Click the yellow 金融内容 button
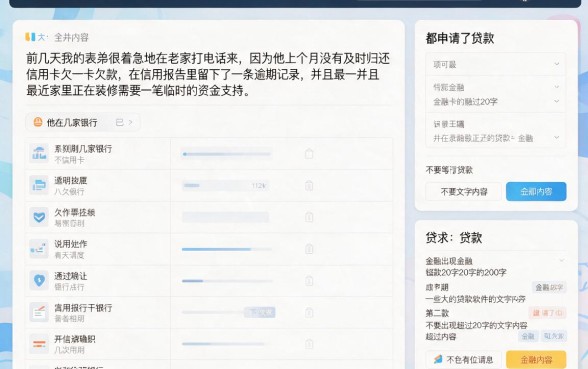 (536, 360)
